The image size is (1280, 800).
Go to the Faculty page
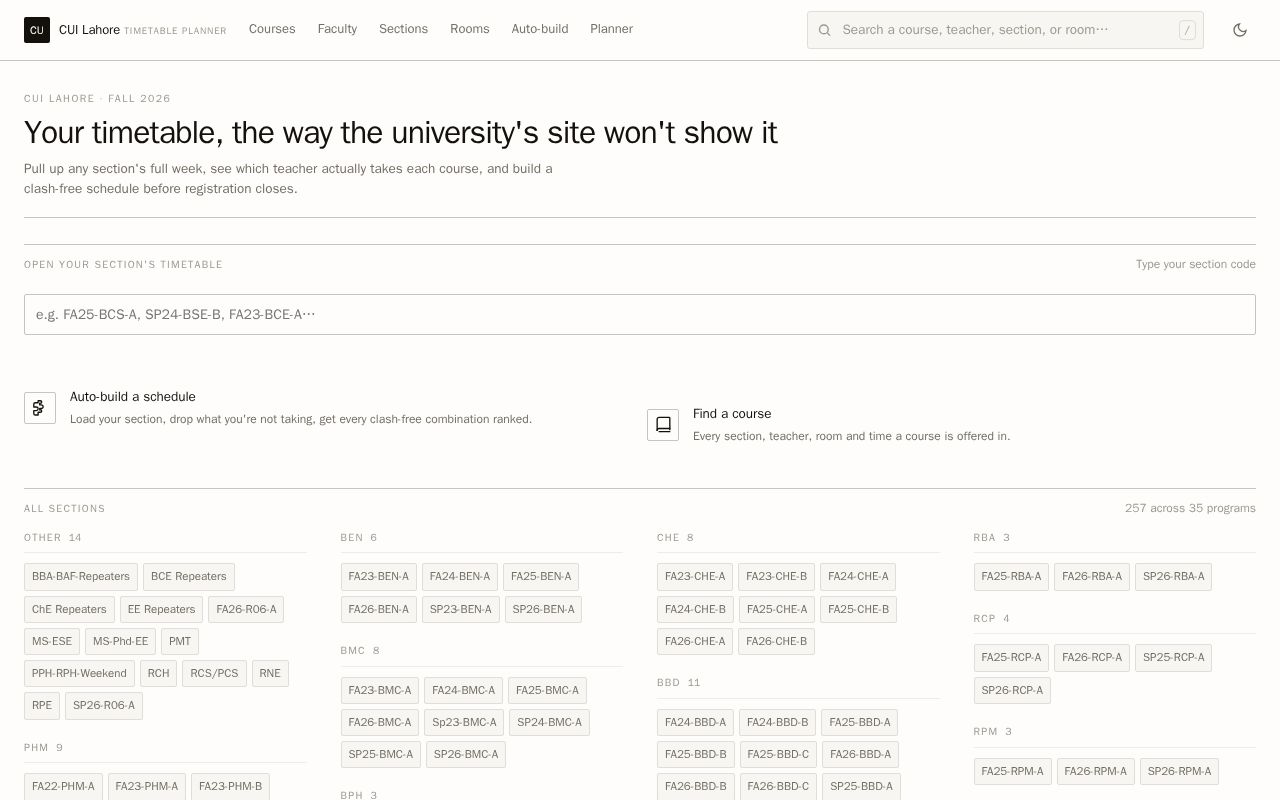337,29
